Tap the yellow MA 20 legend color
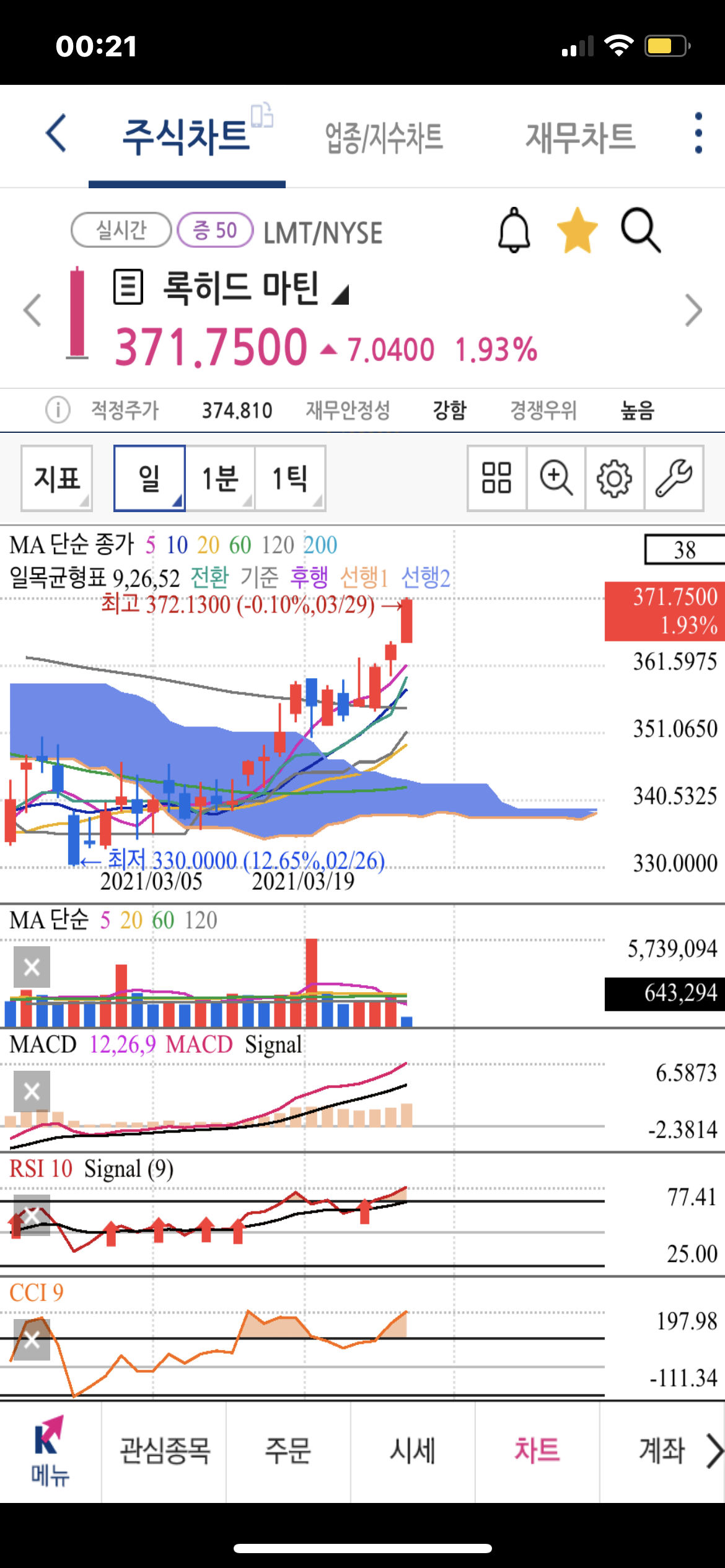Image resolution: width=725 pixels, height=1568 pixels. tap(208, 545)
